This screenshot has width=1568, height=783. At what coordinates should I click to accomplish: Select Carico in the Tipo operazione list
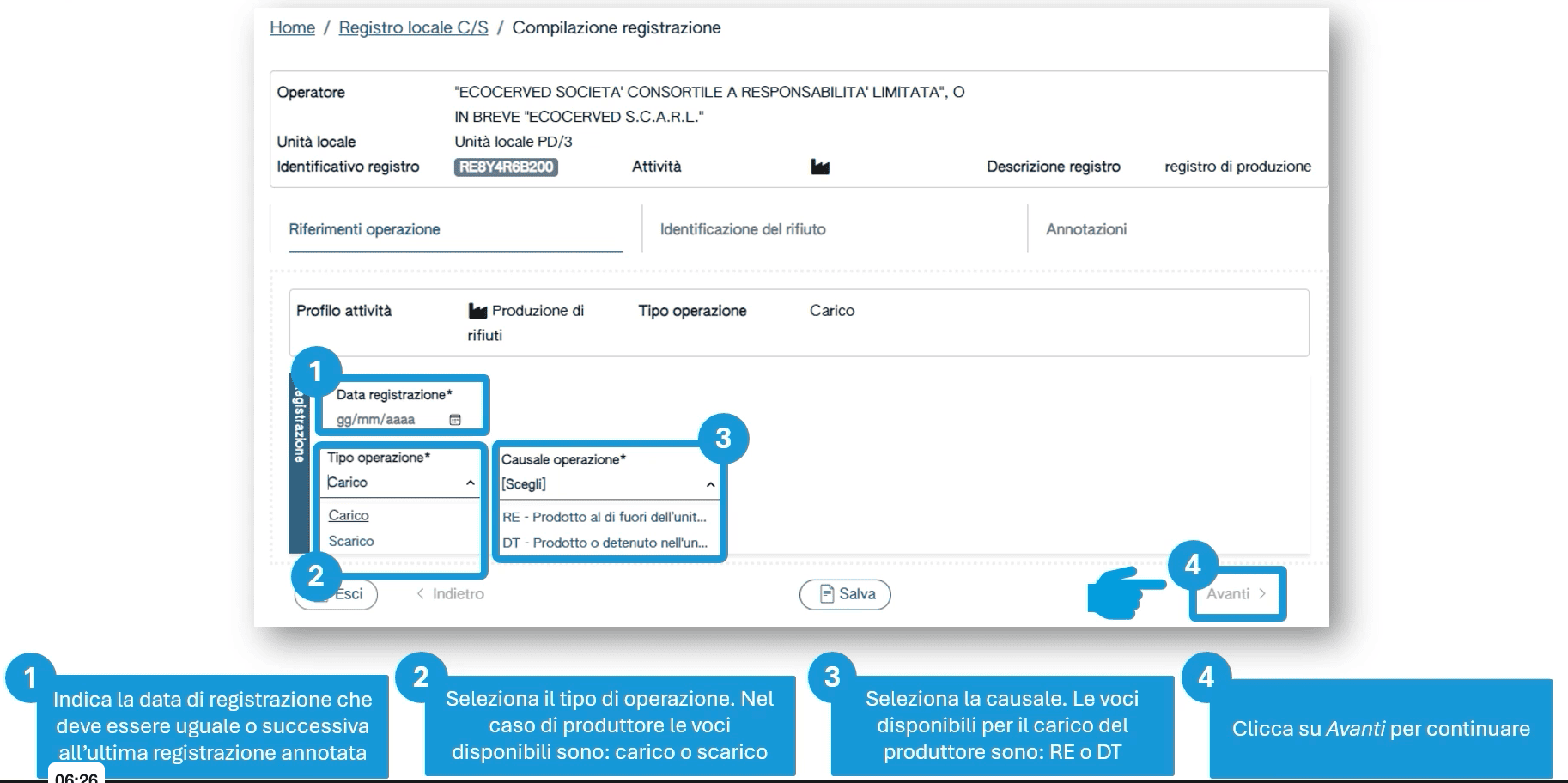(349, 516)
